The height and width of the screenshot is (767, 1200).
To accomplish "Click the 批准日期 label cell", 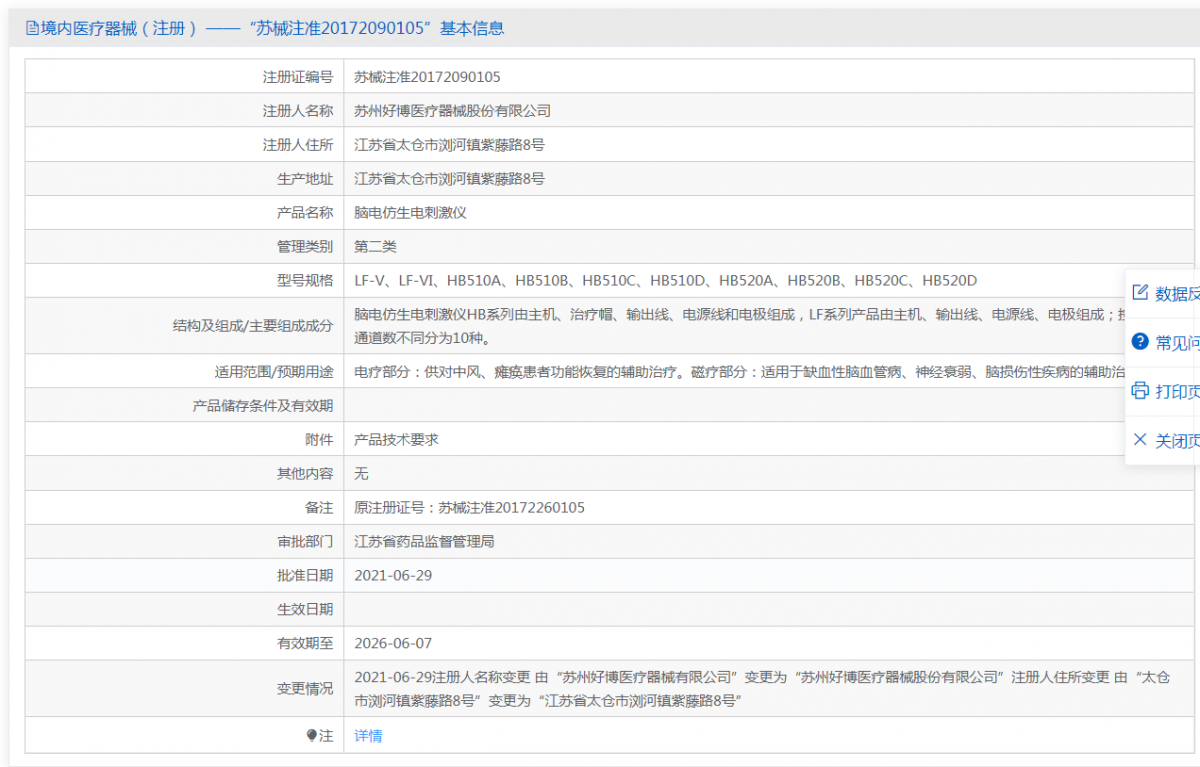I will [185, 576].
